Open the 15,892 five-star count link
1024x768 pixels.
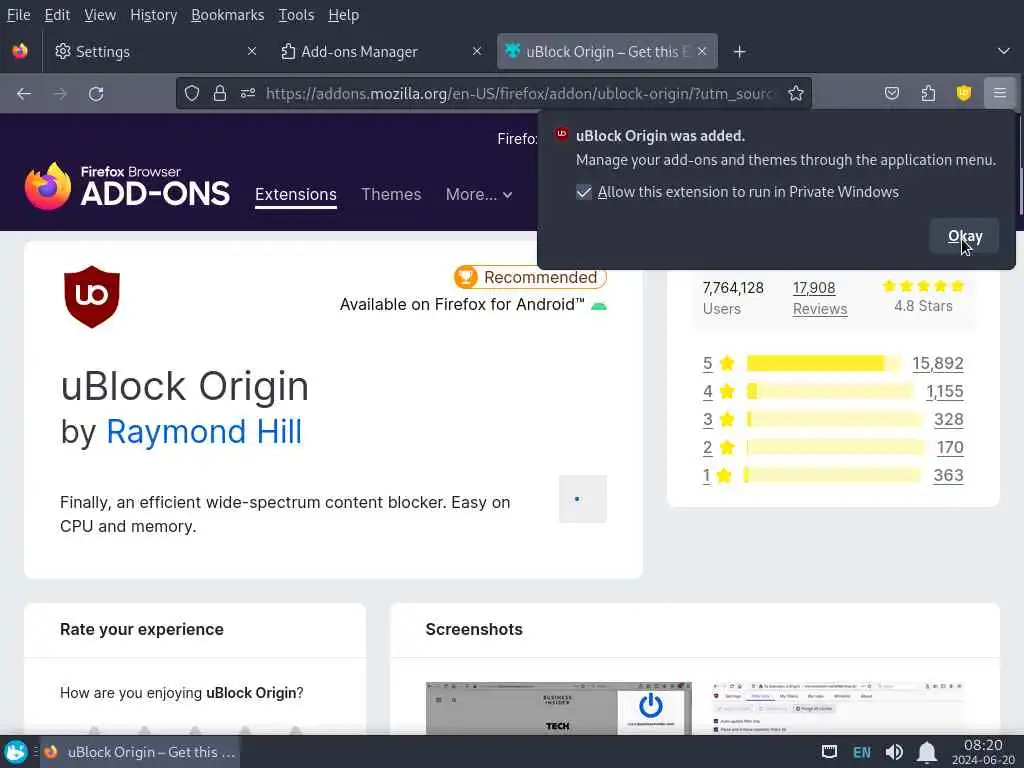click(x=938, y=363)
